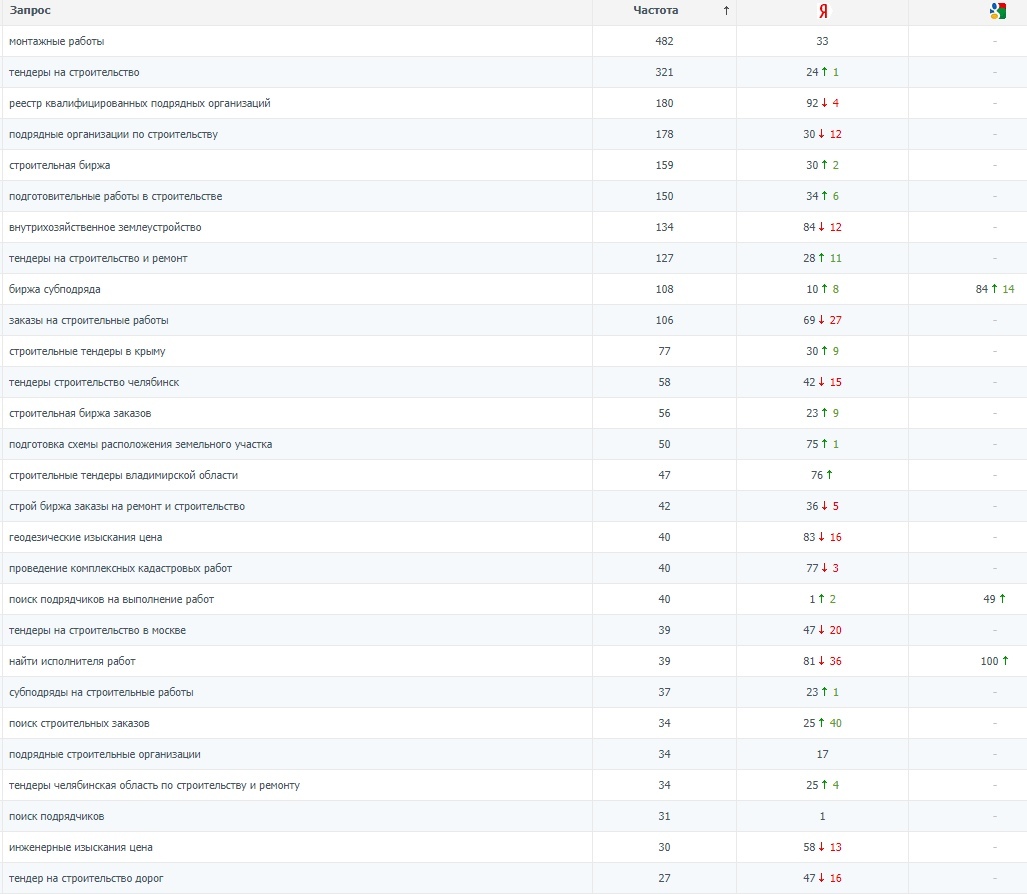Click 'тендеры на строительство и ремонт' query

click(x=98, y=258)
